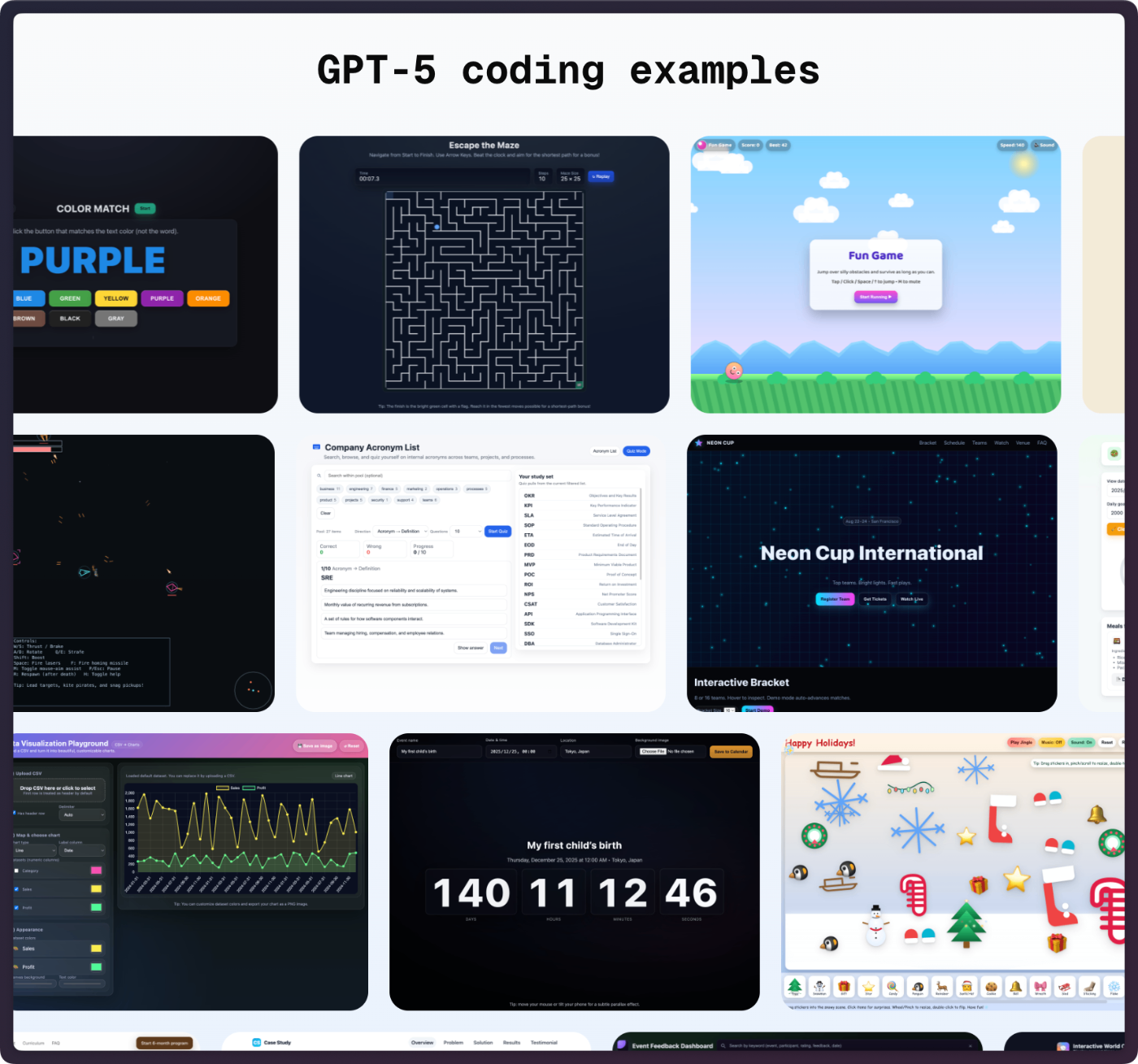This screenshot has height=1064, width=1138.
Task: Click the string lights garland in the scene
Action: [x=910, y=788]
